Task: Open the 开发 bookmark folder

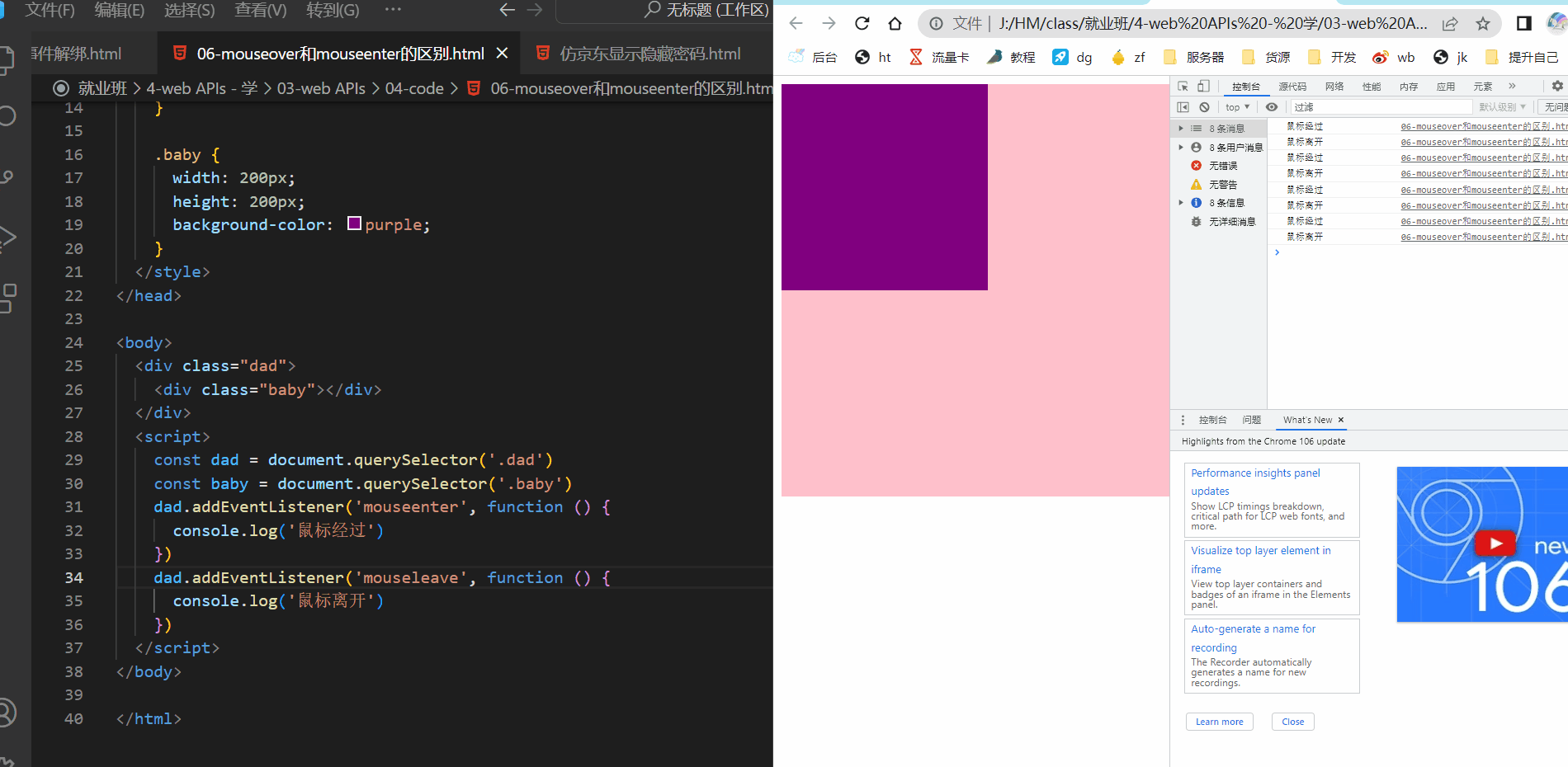Action: (x=1331, y=57)
